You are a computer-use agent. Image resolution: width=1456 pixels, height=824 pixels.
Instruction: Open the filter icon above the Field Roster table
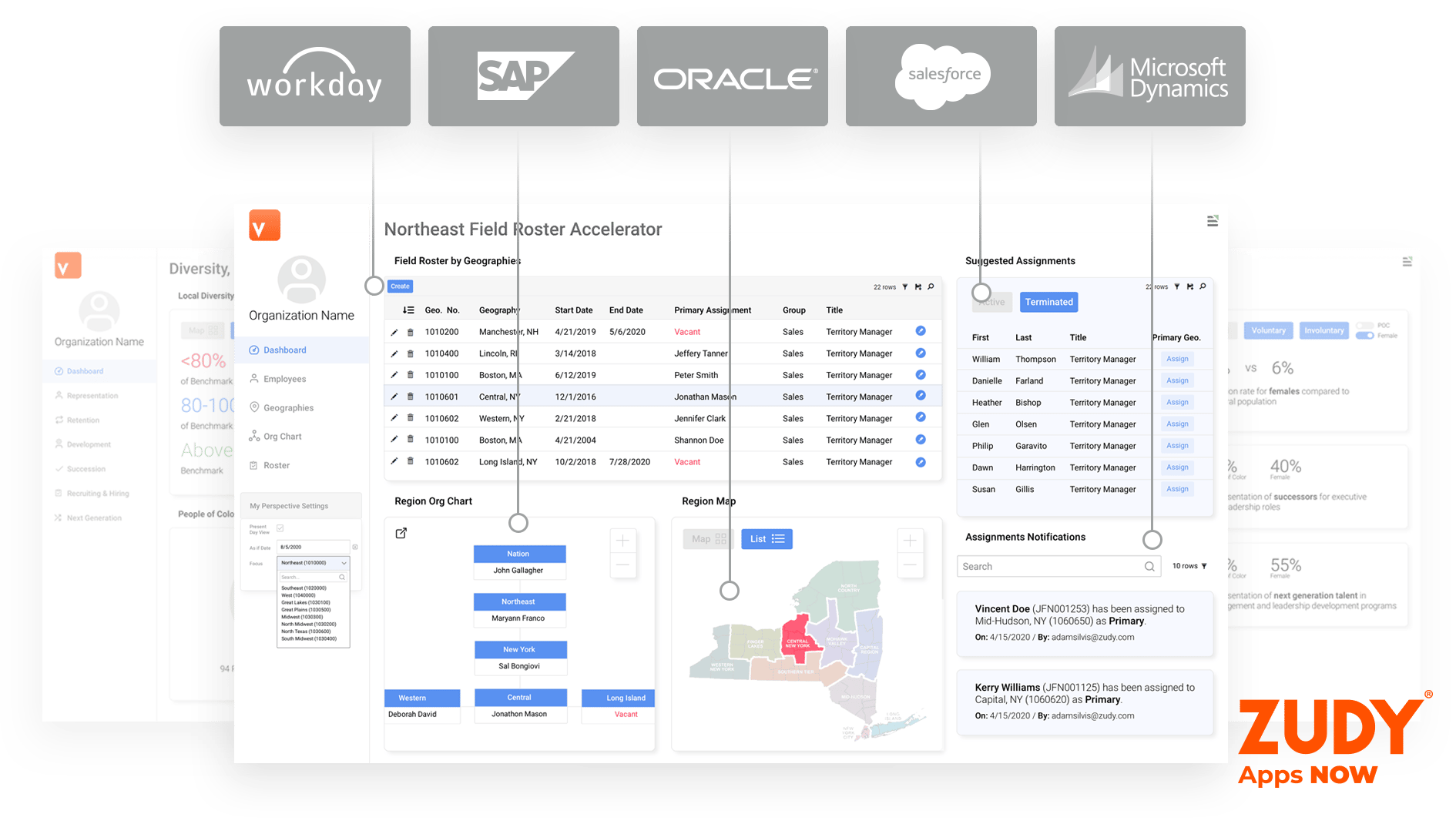click(905, 287)
